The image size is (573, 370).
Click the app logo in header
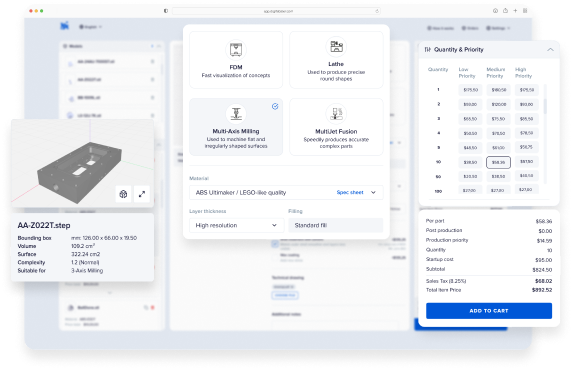65,26
